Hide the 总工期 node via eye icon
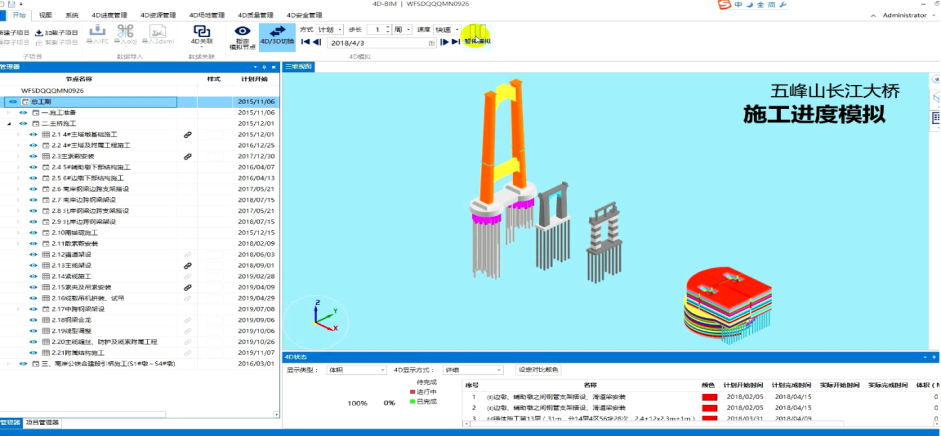The image size is (941, 436). click(13, 102)
